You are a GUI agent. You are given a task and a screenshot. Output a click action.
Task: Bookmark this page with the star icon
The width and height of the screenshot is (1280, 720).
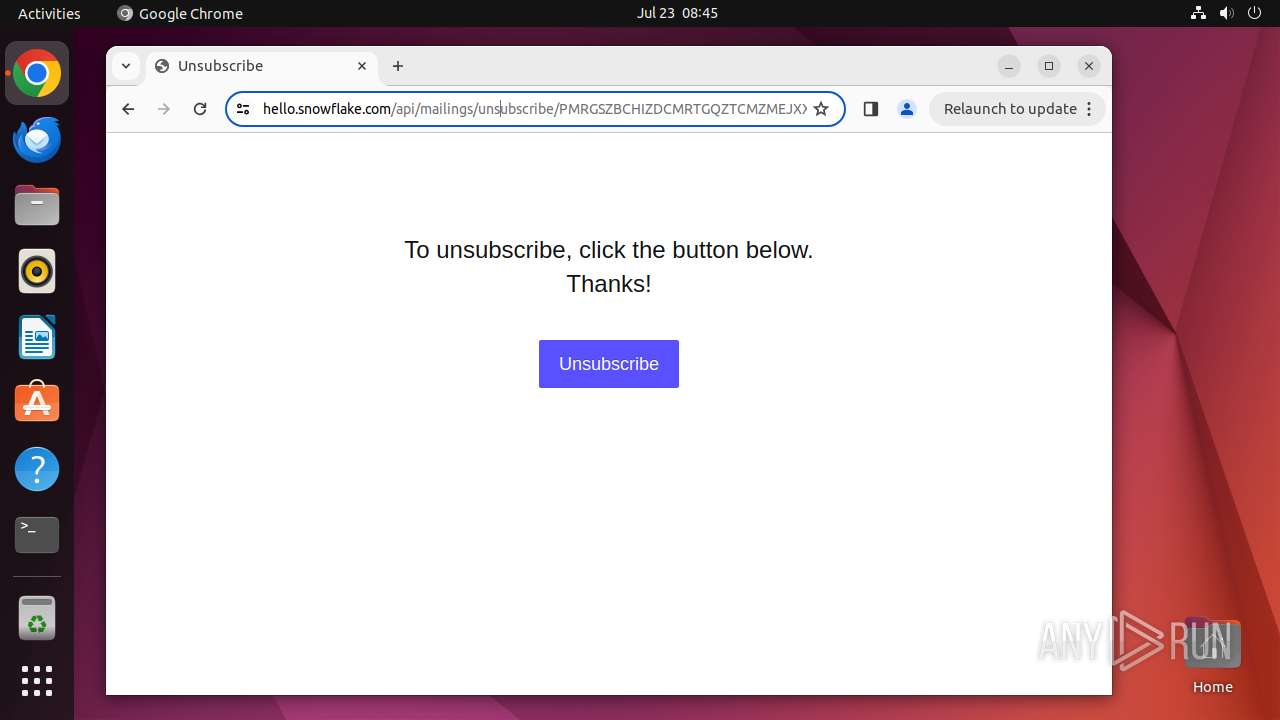point(821,109)
